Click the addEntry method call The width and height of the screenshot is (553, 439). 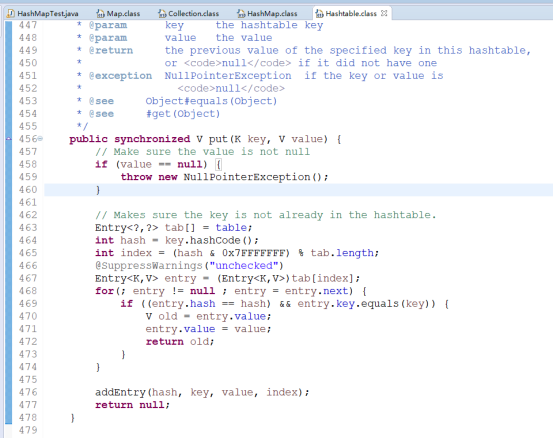[x=120, y=392]
